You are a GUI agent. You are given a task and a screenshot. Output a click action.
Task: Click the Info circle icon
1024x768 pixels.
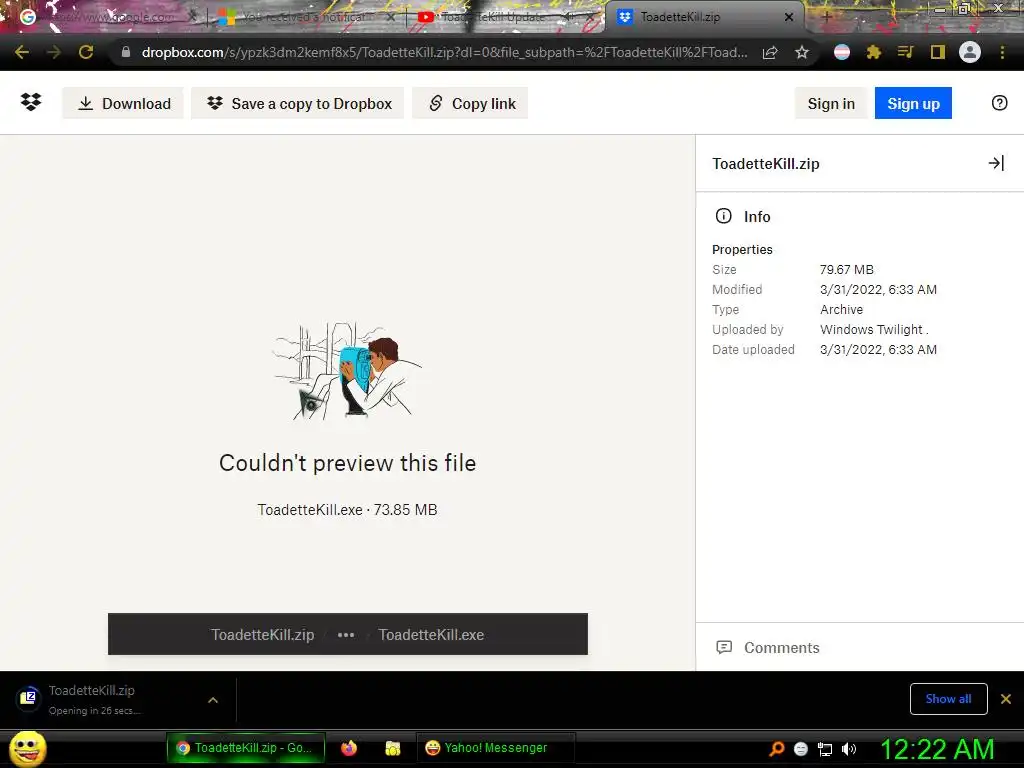(724, 216)
